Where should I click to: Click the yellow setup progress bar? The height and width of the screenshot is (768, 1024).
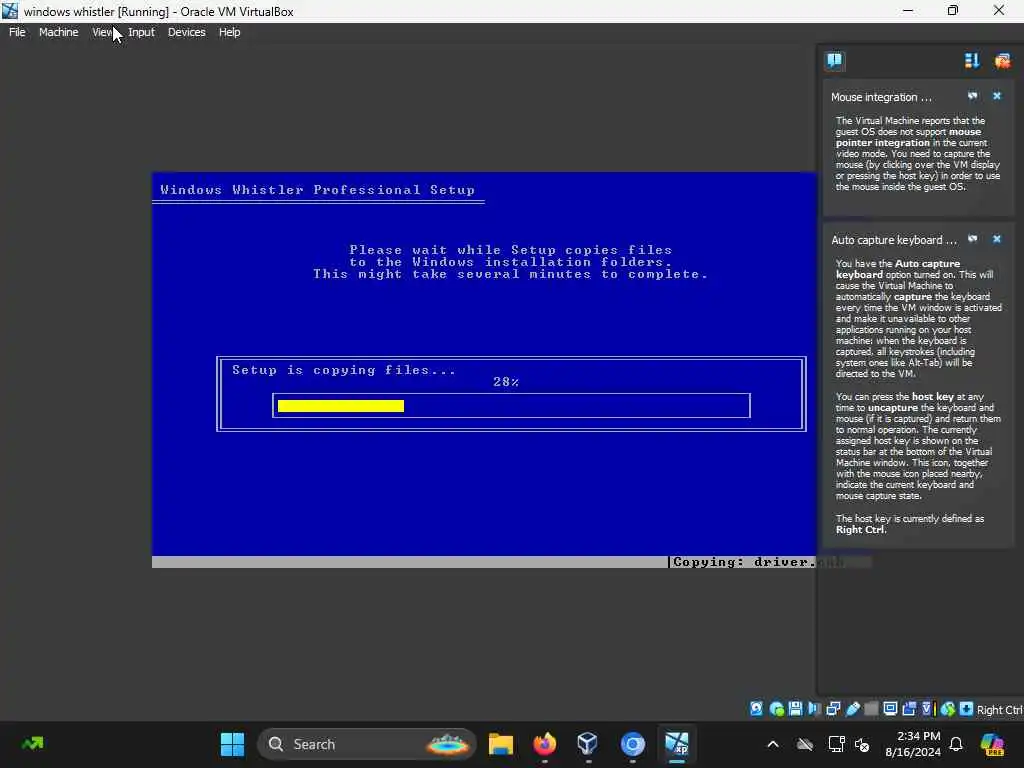coord(341,406)
